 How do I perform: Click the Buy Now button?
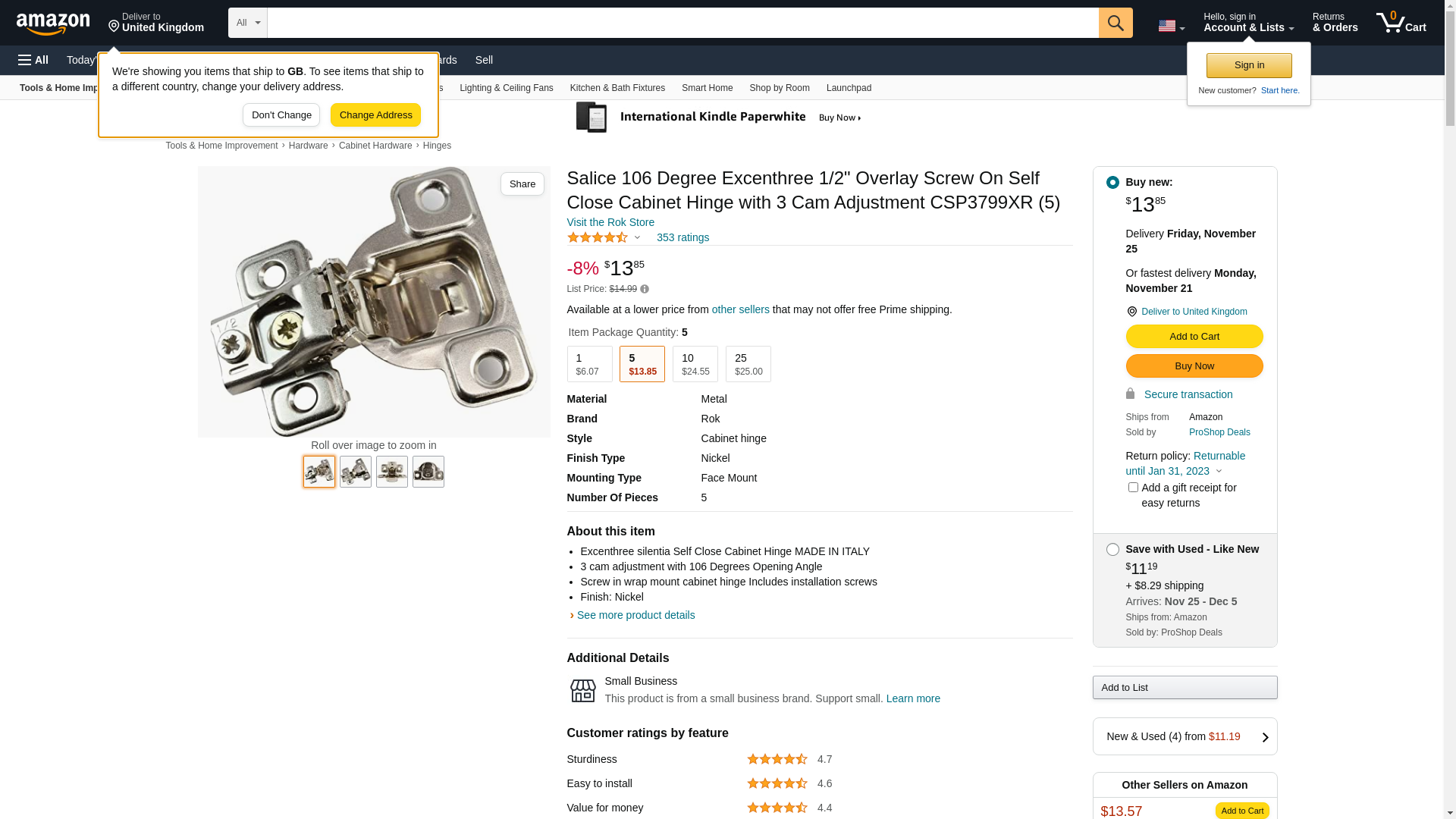[1194, 366]
